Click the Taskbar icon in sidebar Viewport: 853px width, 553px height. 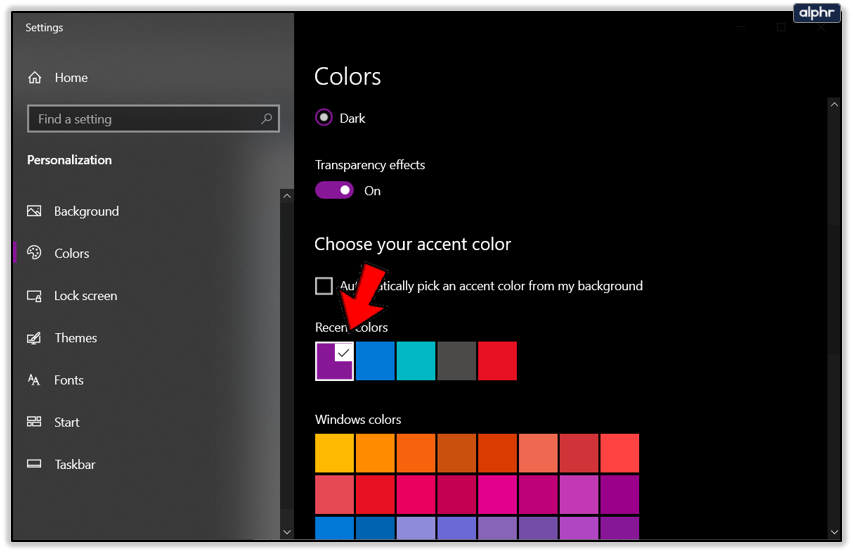pos(35,464)
